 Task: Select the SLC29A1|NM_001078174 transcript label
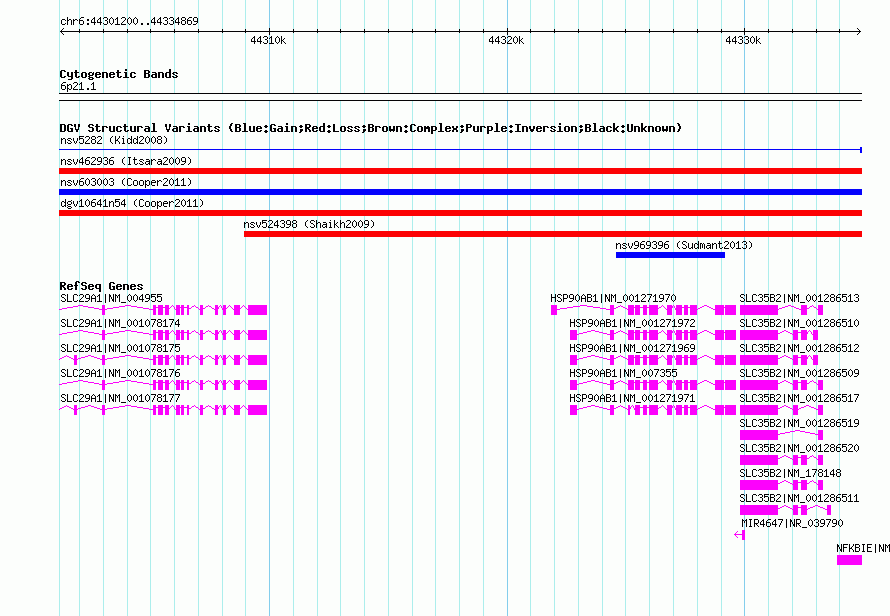point(120,323)
